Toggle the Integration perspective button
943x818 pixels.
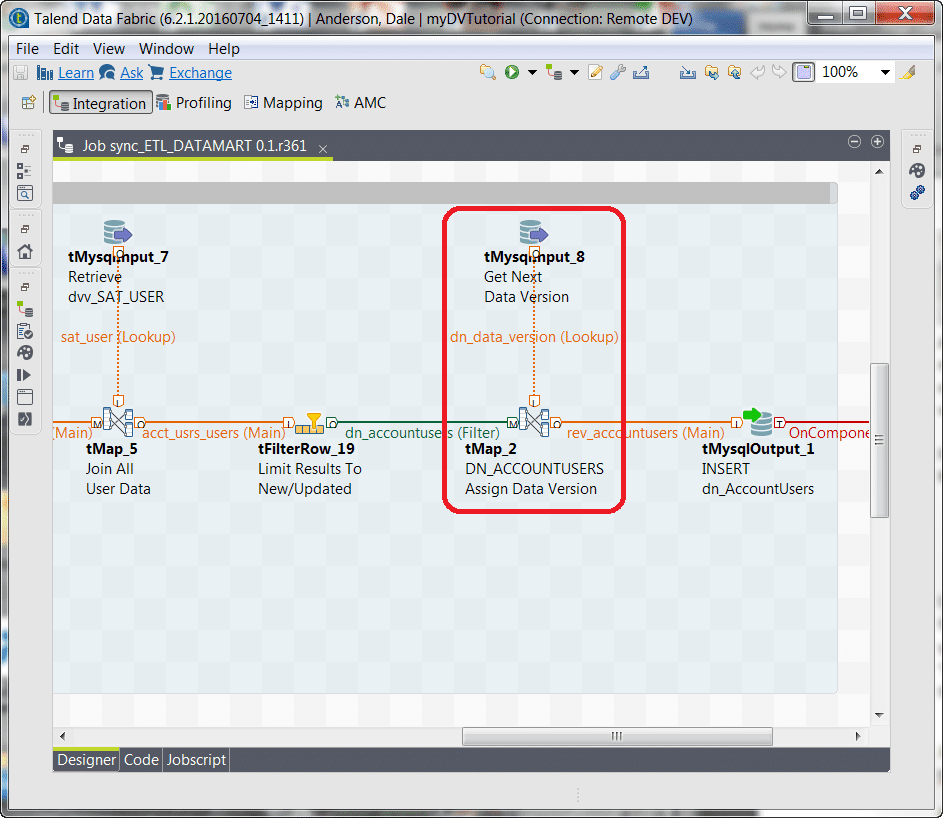pos(100,102)
